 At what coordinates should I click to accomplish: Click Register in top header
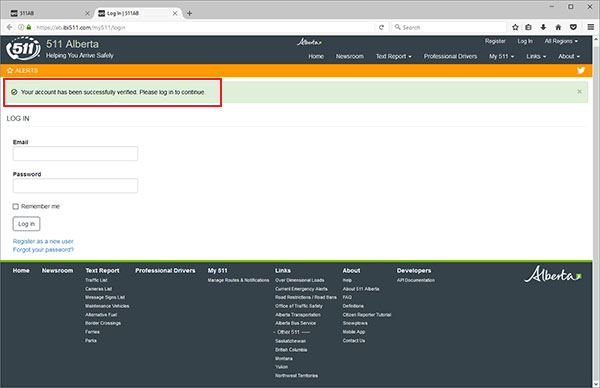click(x=495, y=41)
